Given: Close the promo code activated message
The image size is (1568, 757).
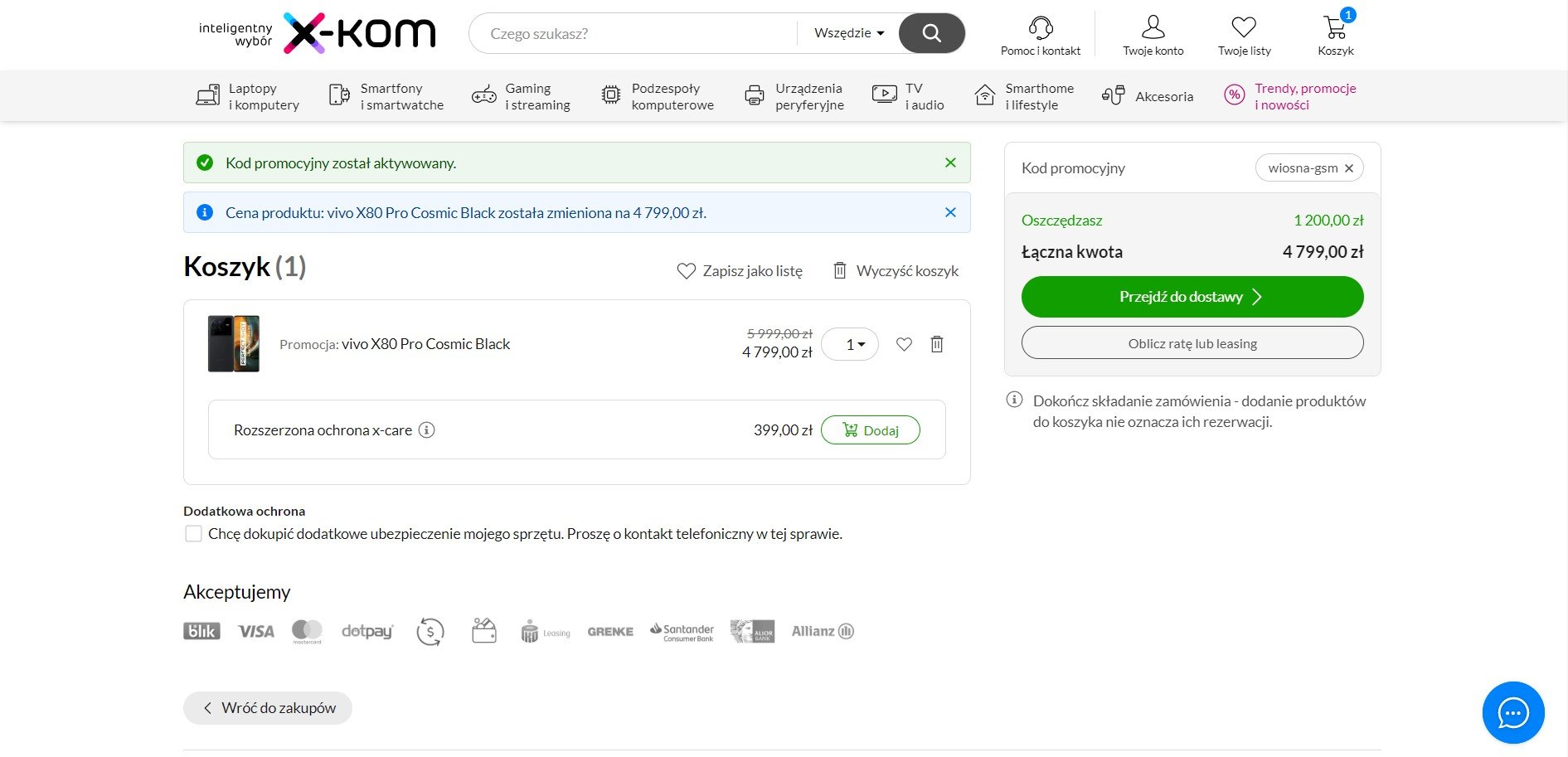Looking at the screenshot, I should click(950, 163).
